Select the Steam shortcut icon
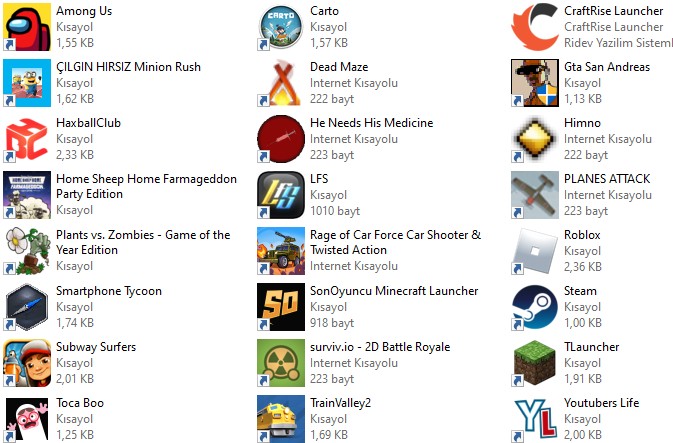673x443 pixels. tap(535, 307)
